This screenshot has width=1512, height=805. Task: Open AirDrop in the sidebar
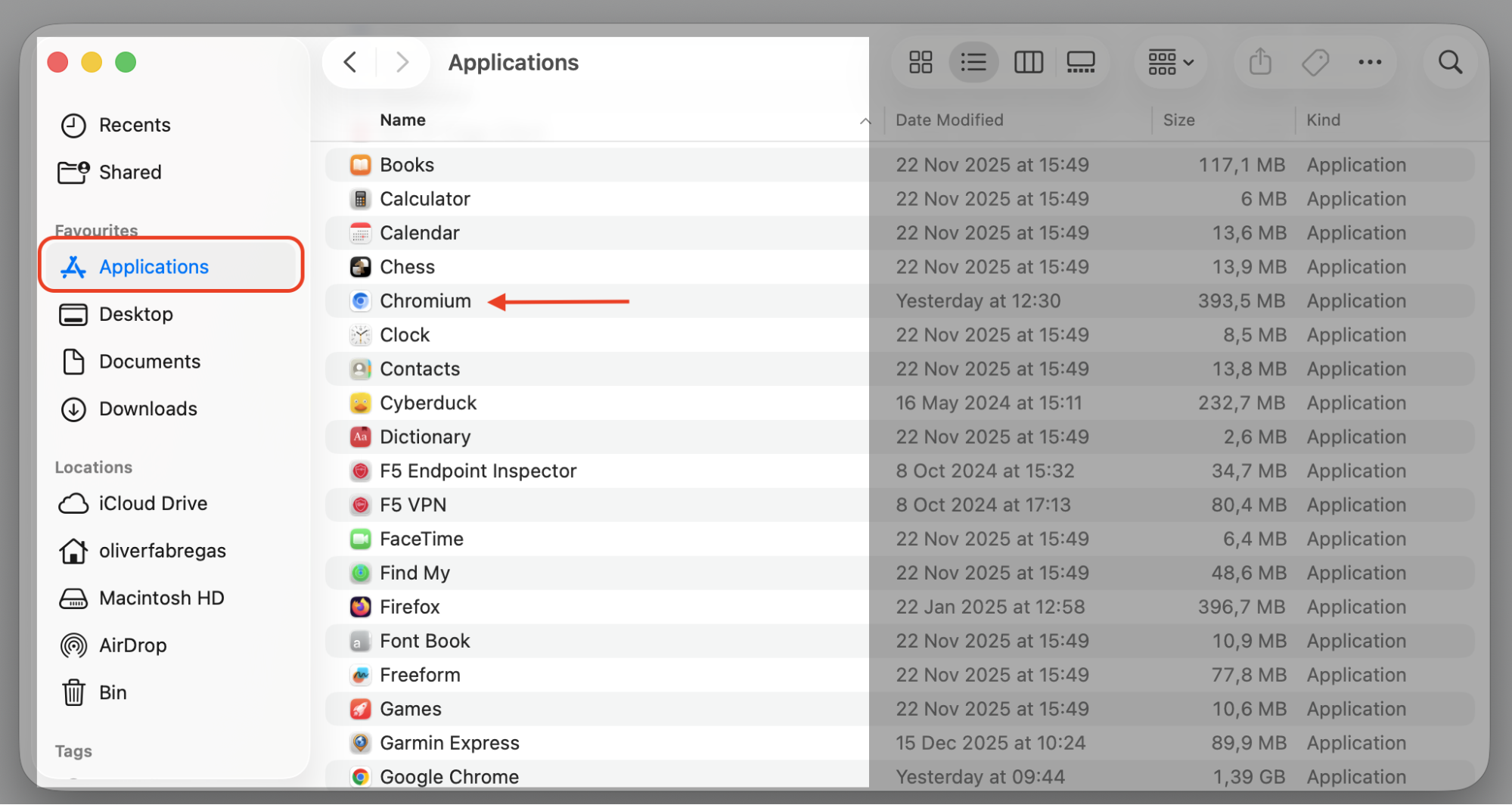tap(171, 645)
